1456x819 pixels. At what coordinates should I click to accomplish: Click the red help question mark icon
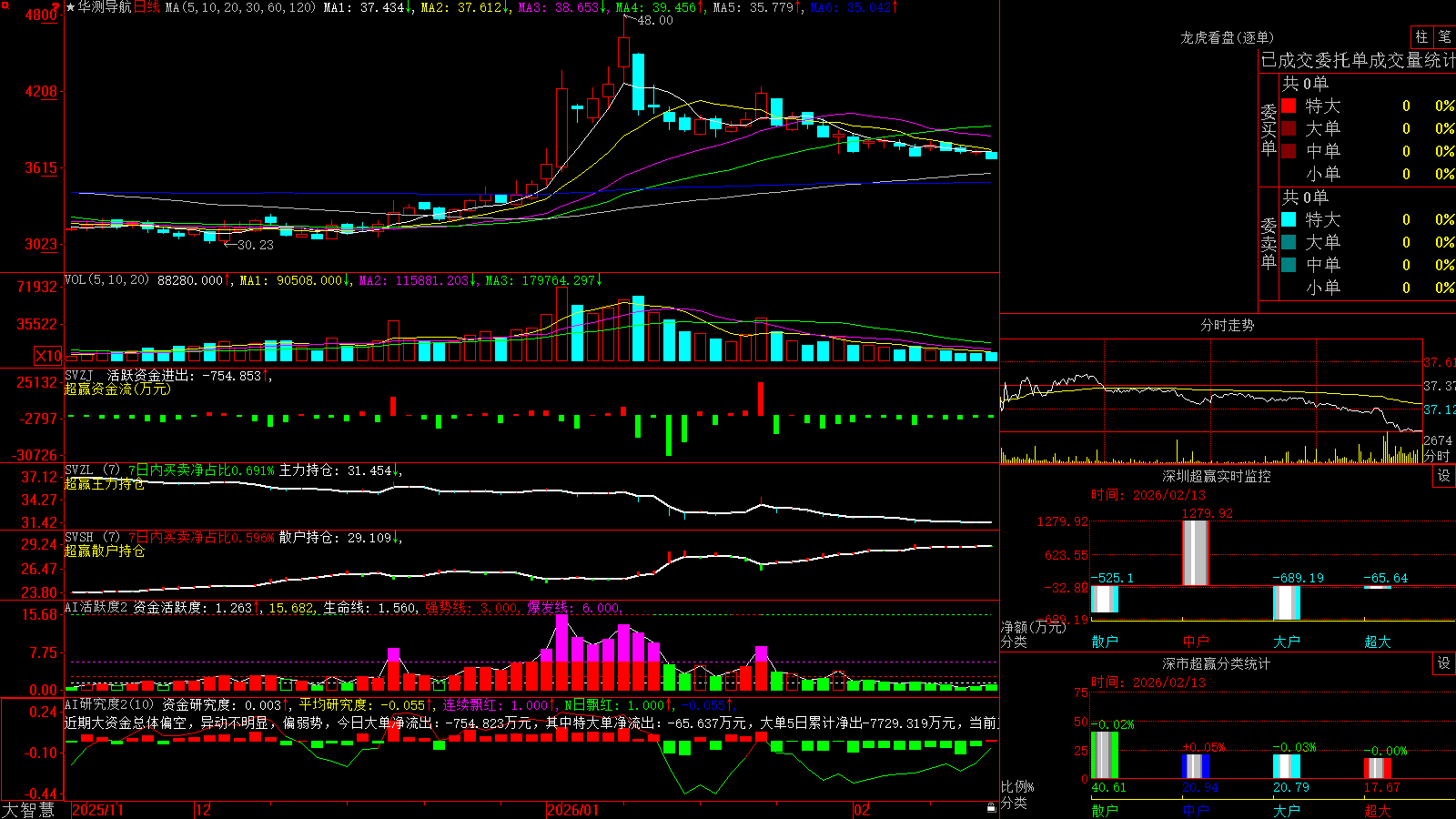coord(57,6)
